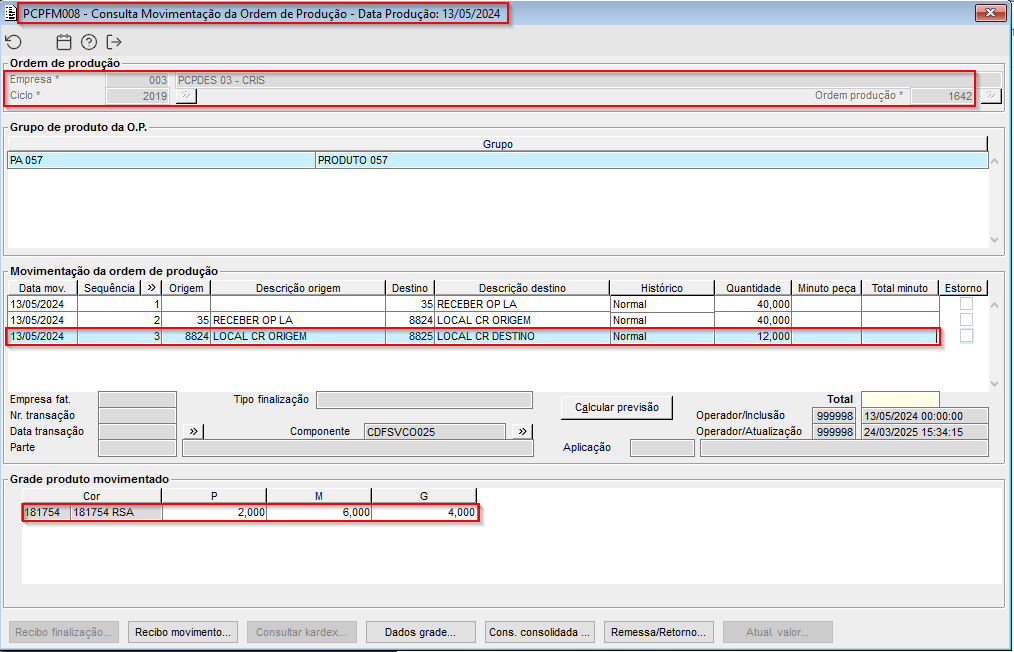Select RECEBER OP LA destination in sequence 1

tap(522, 304)
